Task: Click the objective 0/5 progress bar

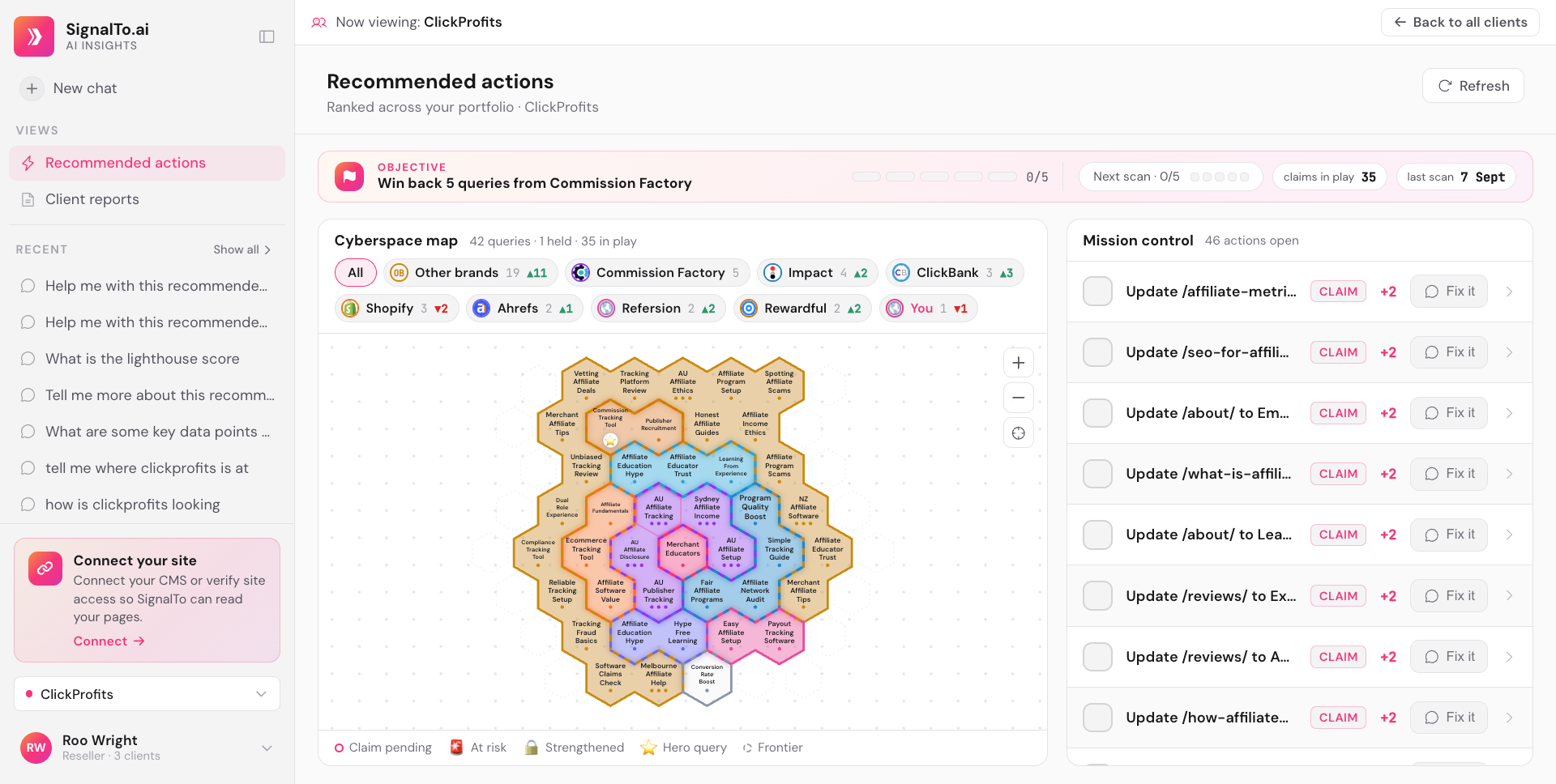Action: [934, 177]
